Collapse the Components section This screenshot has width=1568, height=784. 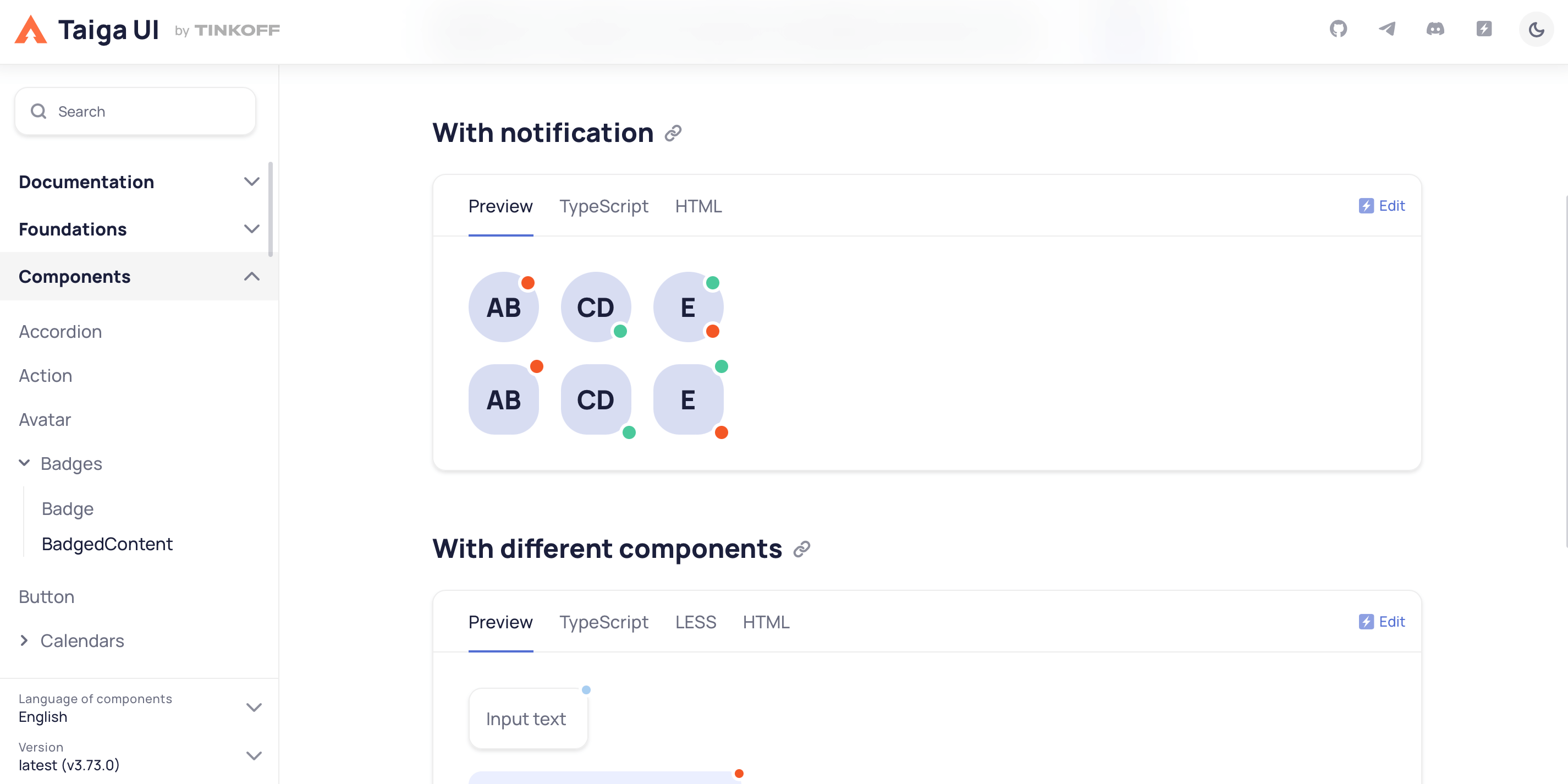tap(252, 276)
